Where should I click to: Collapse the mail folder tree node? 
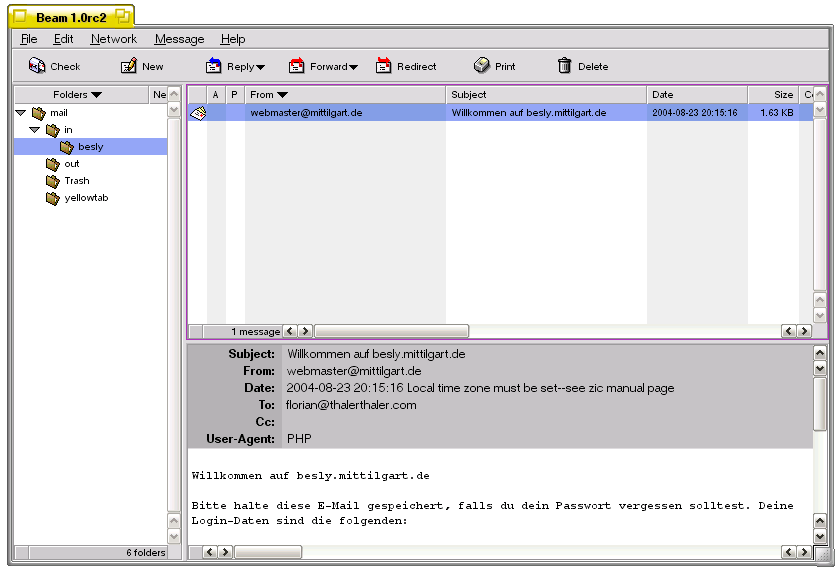[x=21, y=113]
